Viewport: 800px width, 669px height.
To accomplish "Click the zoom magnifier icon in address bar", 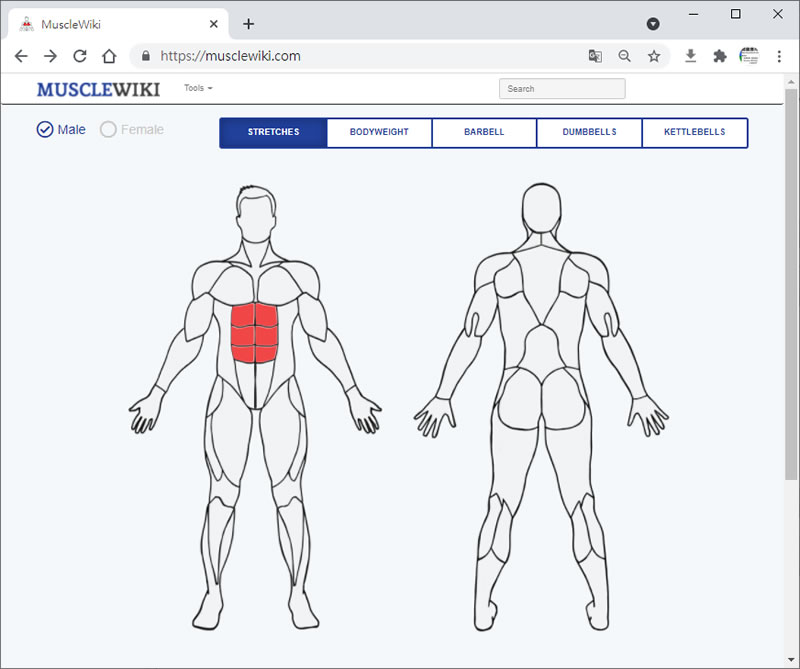I will point(624,56).
